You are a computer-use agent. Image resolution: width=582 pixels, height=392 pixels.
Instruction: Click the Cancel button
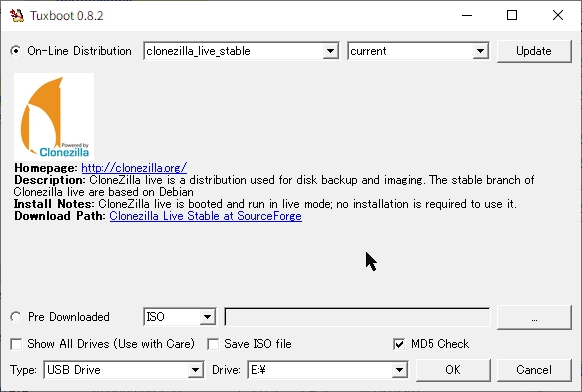click(534, 370)
